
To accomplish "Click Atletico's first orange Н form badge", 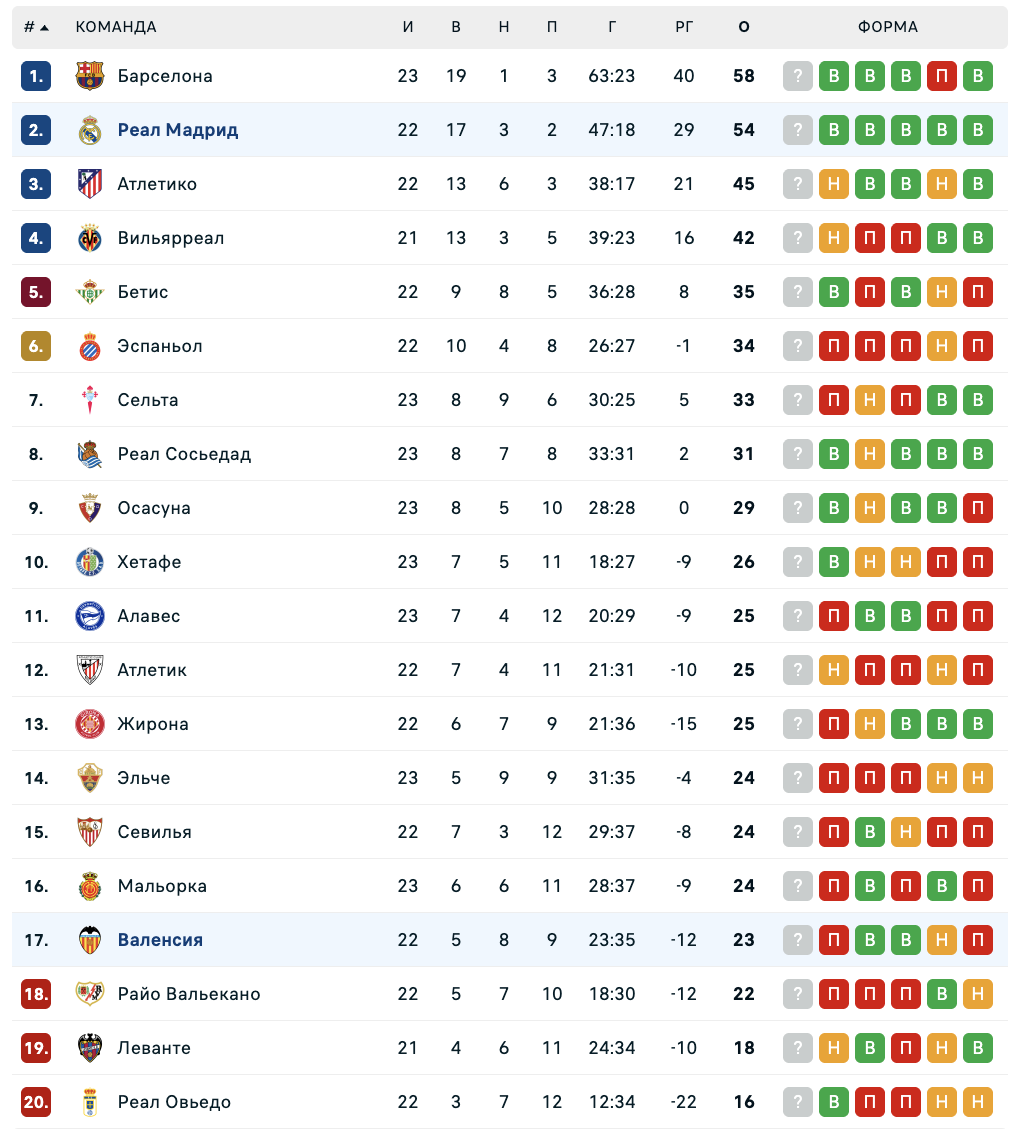I will click(x=834, y=184).
